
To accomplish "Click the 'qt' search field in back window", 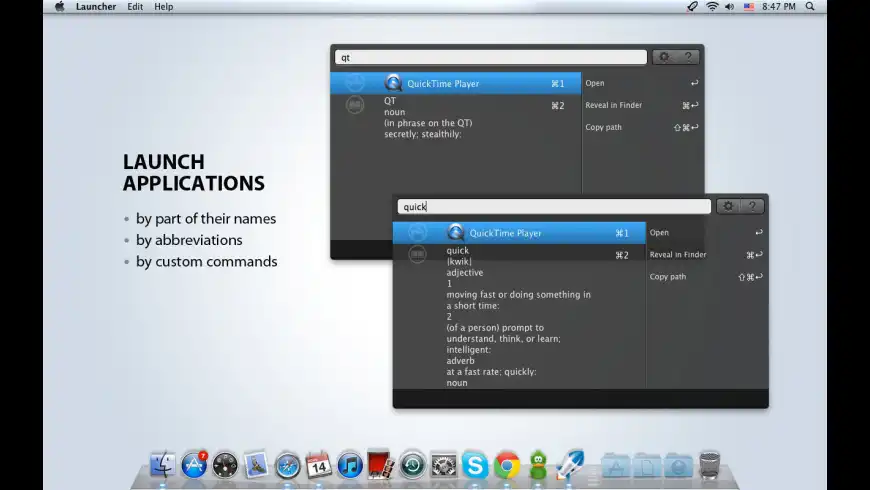I will [x=490, y=57].
